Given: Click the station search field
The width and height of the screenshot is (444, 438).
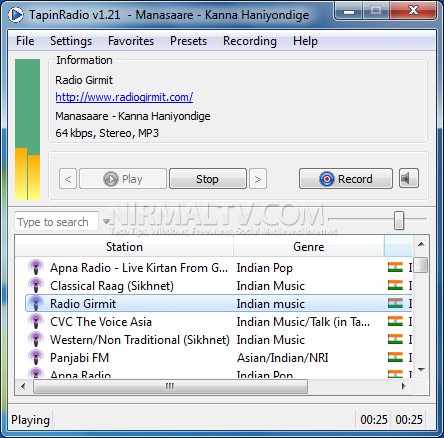Looking at the screenshot, I should (x=56, y=222).
